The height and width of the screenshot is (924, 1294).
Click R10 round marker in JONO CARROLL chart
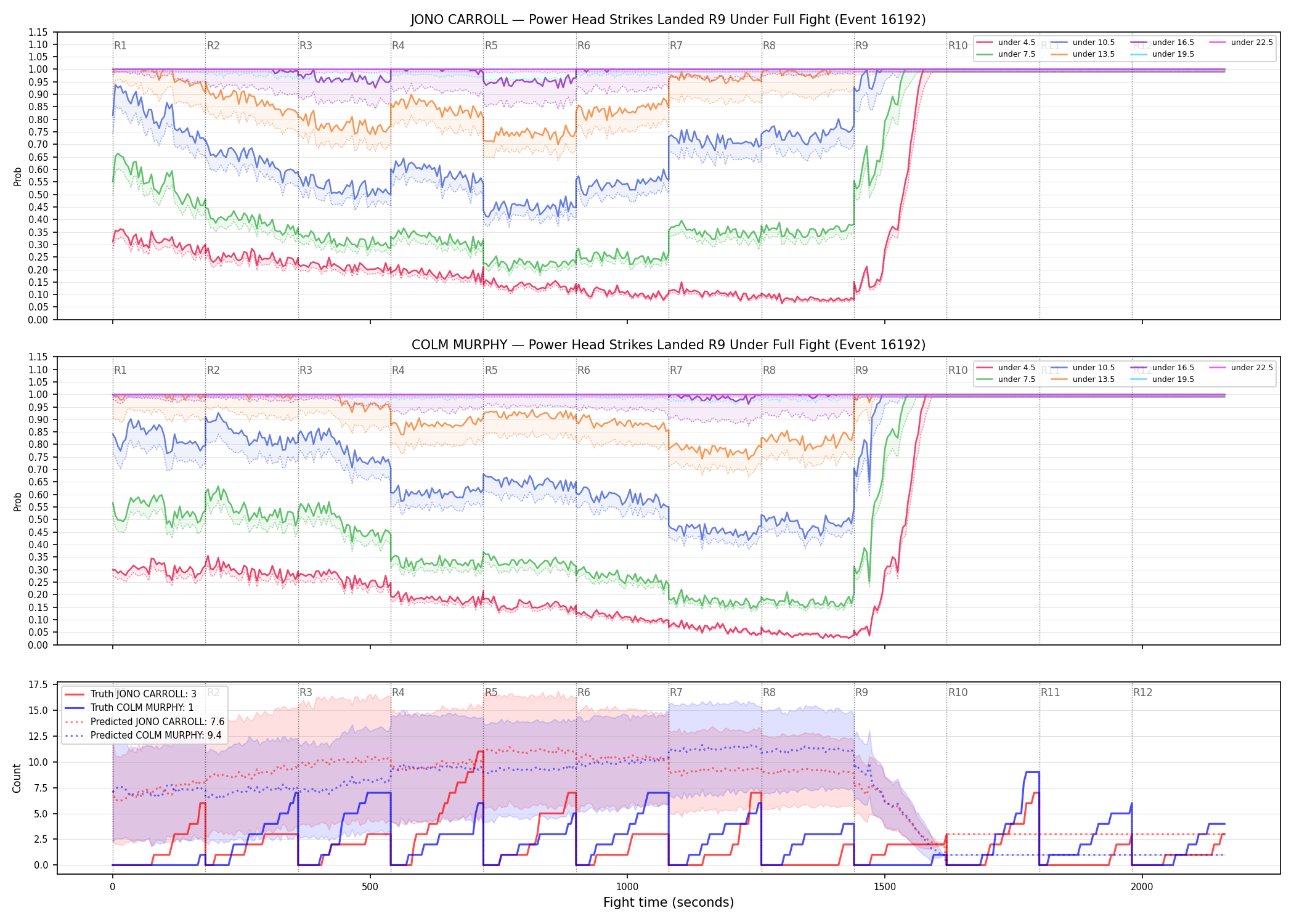[958, 46]
